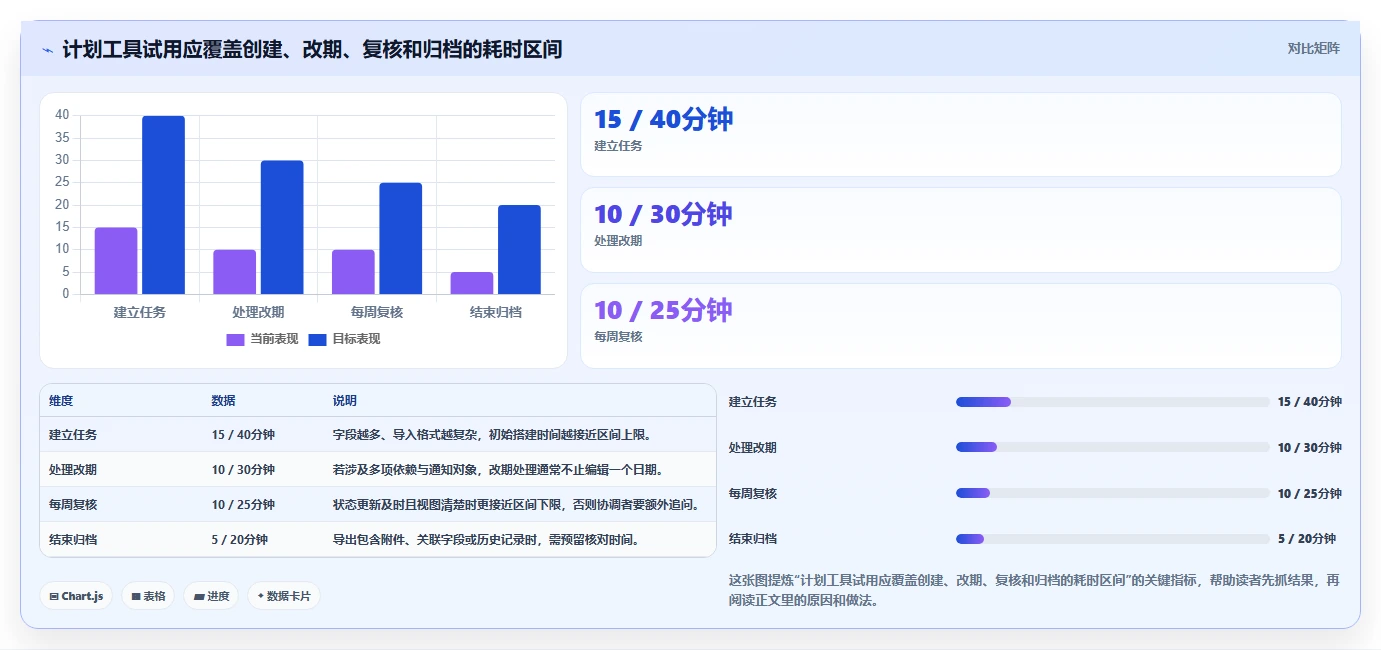Click 15 / 40分钟 value after progress bar
Image resolution: width=1381 pixels, height=650 pixels.
tap(1310, 402)
